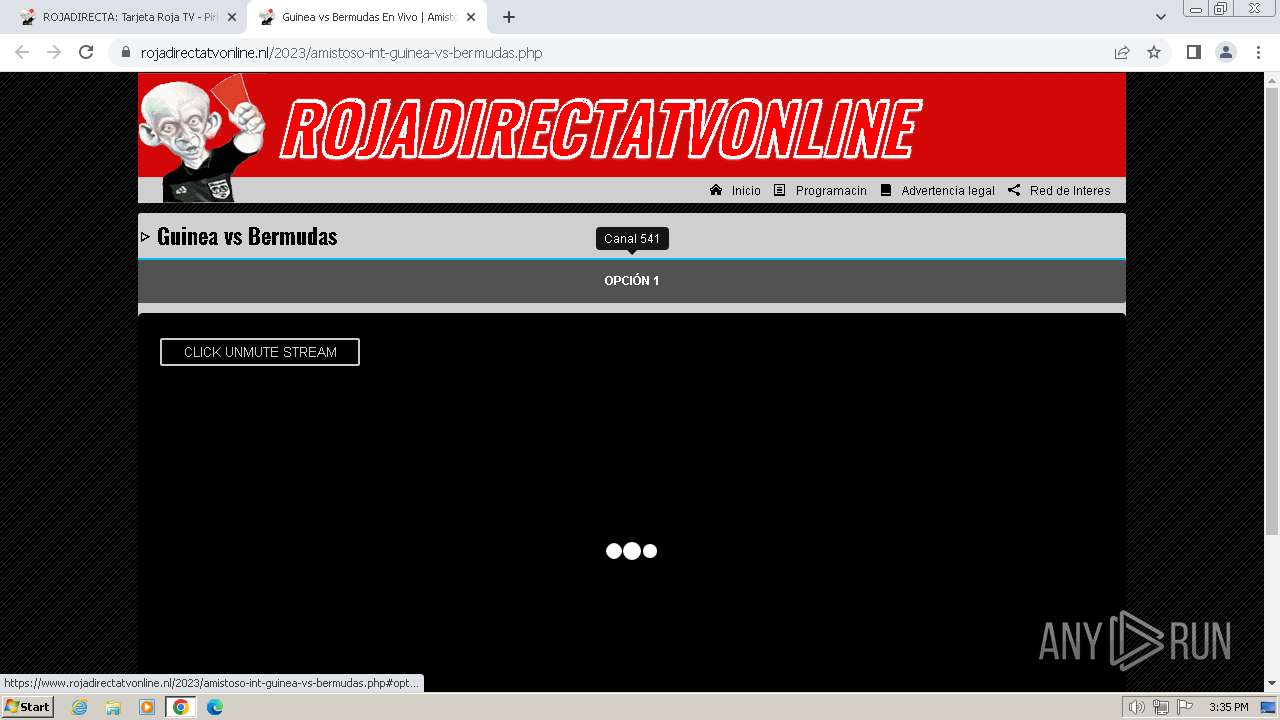Close the ROJADIRECTA Tarjeta Roja TV tab

[x=232, y=17]
